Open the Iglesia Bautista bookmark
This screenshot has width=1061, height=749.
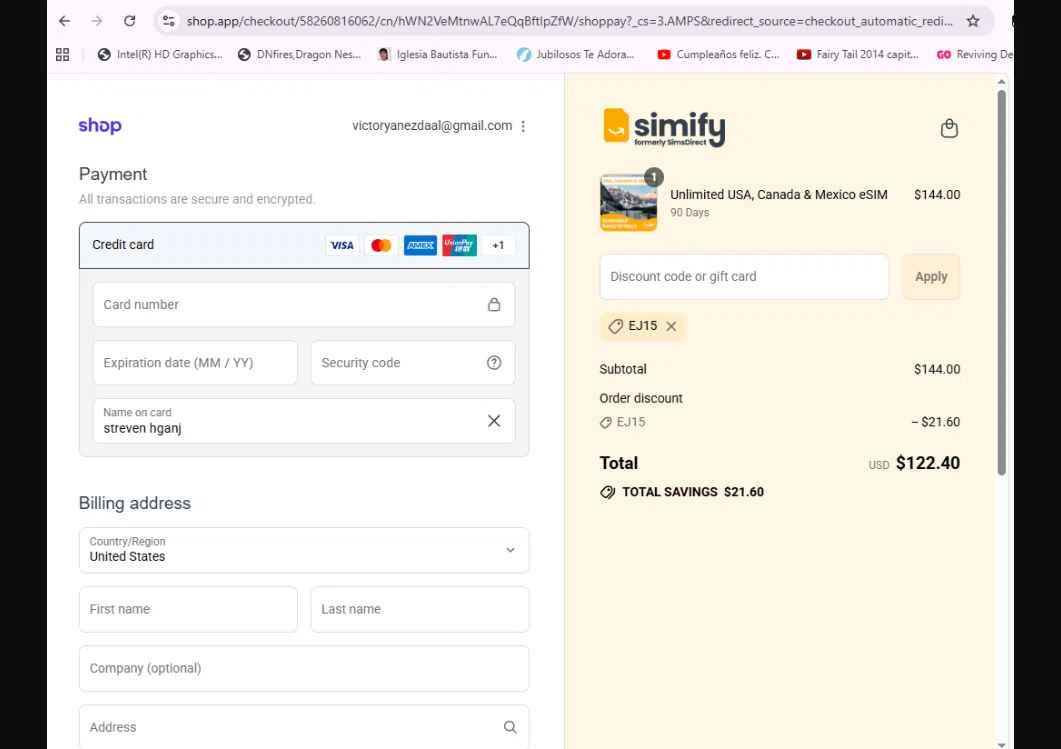pos(438,55)
